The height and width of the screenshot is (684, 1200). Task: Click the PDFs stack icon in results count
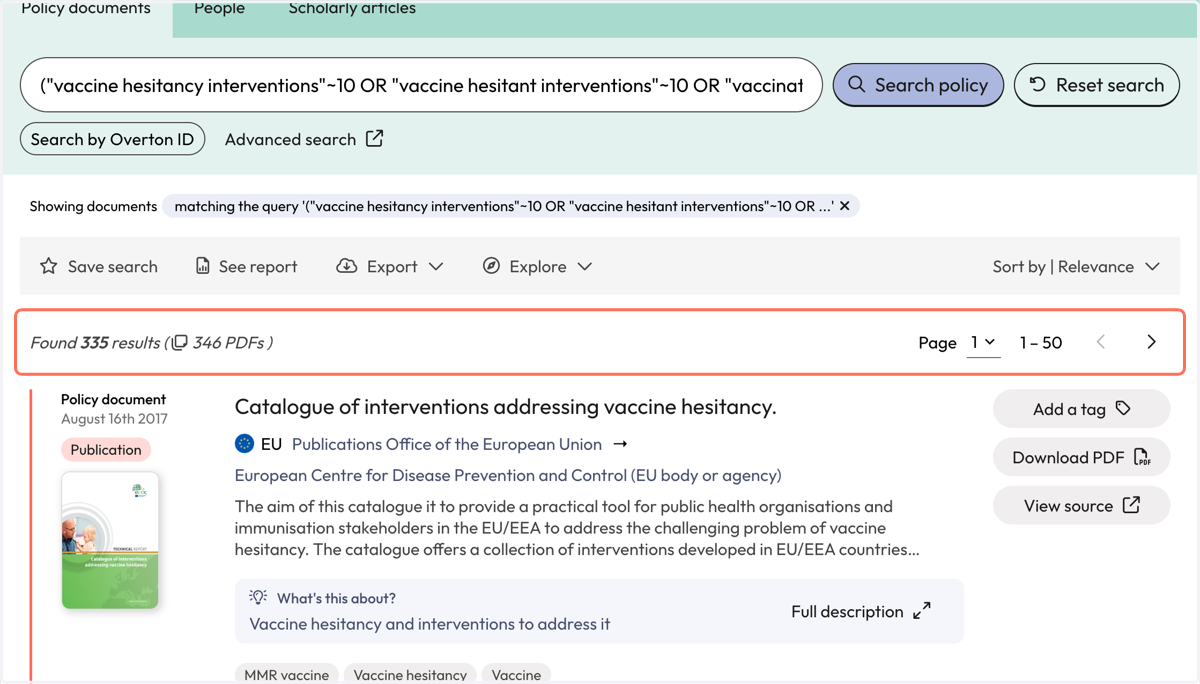coord(180,342)
